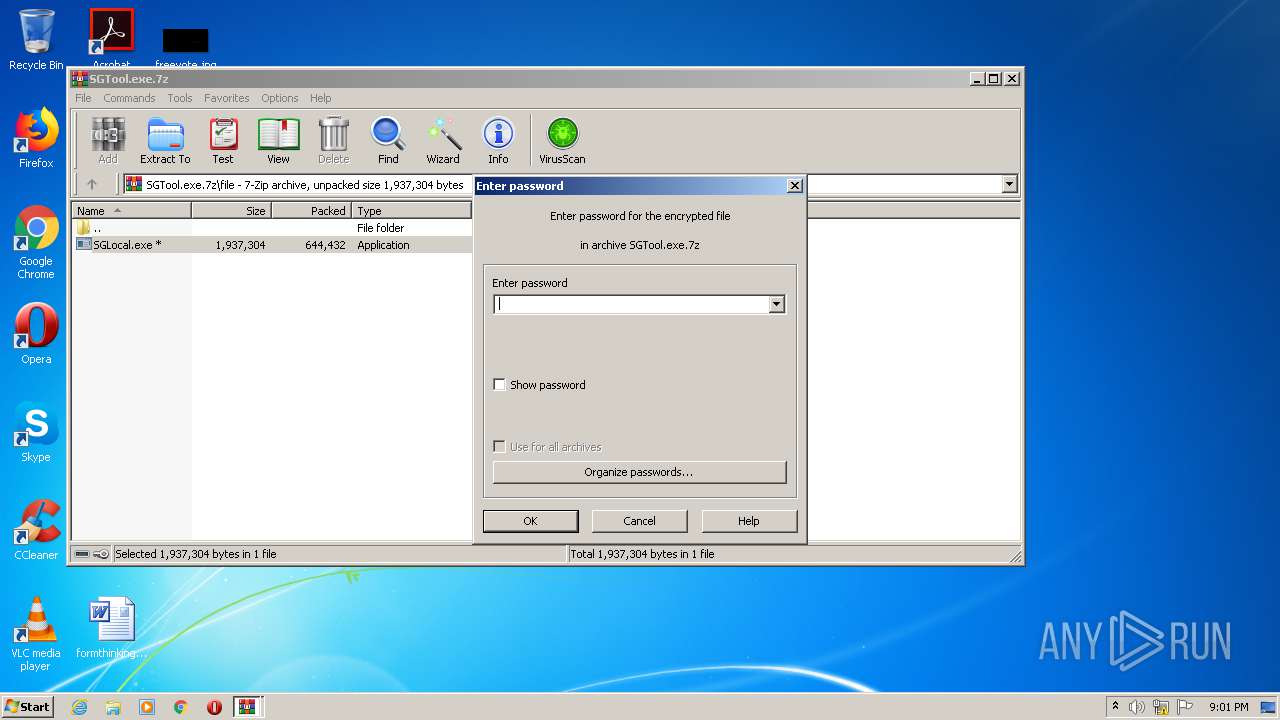Open CCleaner desktop shortcut
The height and width of the screenshot is (720, 1280).
coord(36,530)
